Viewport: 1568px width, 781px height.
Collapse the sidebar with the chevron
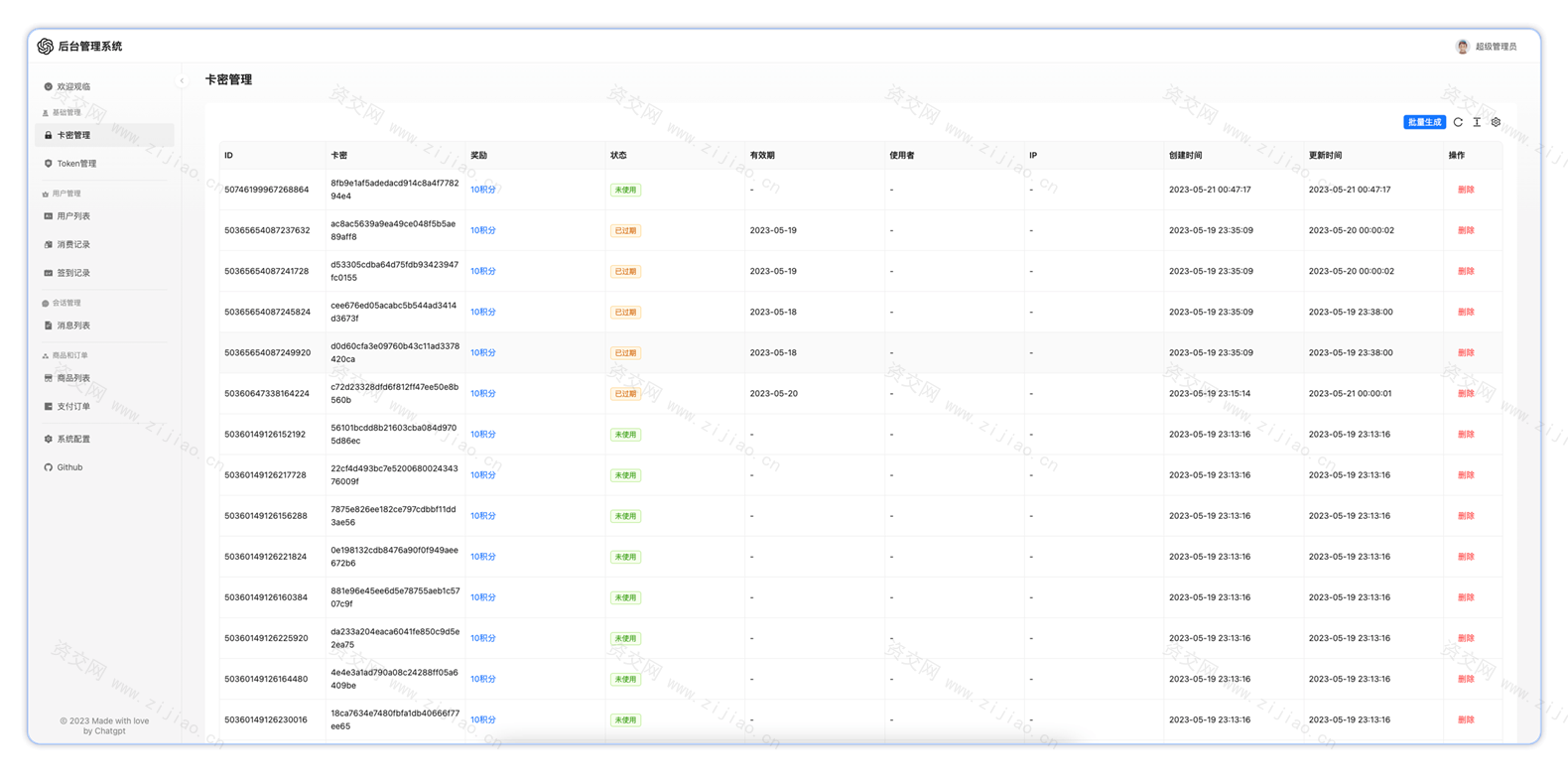pyautogui.click(x=182, y=81)
